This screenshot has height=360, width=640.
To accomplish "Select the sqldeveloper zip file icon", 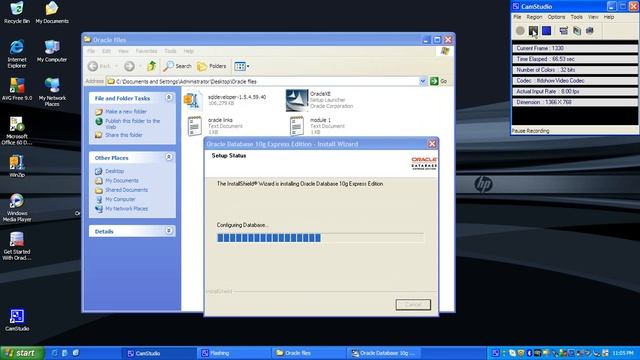I will click(193, 100).
